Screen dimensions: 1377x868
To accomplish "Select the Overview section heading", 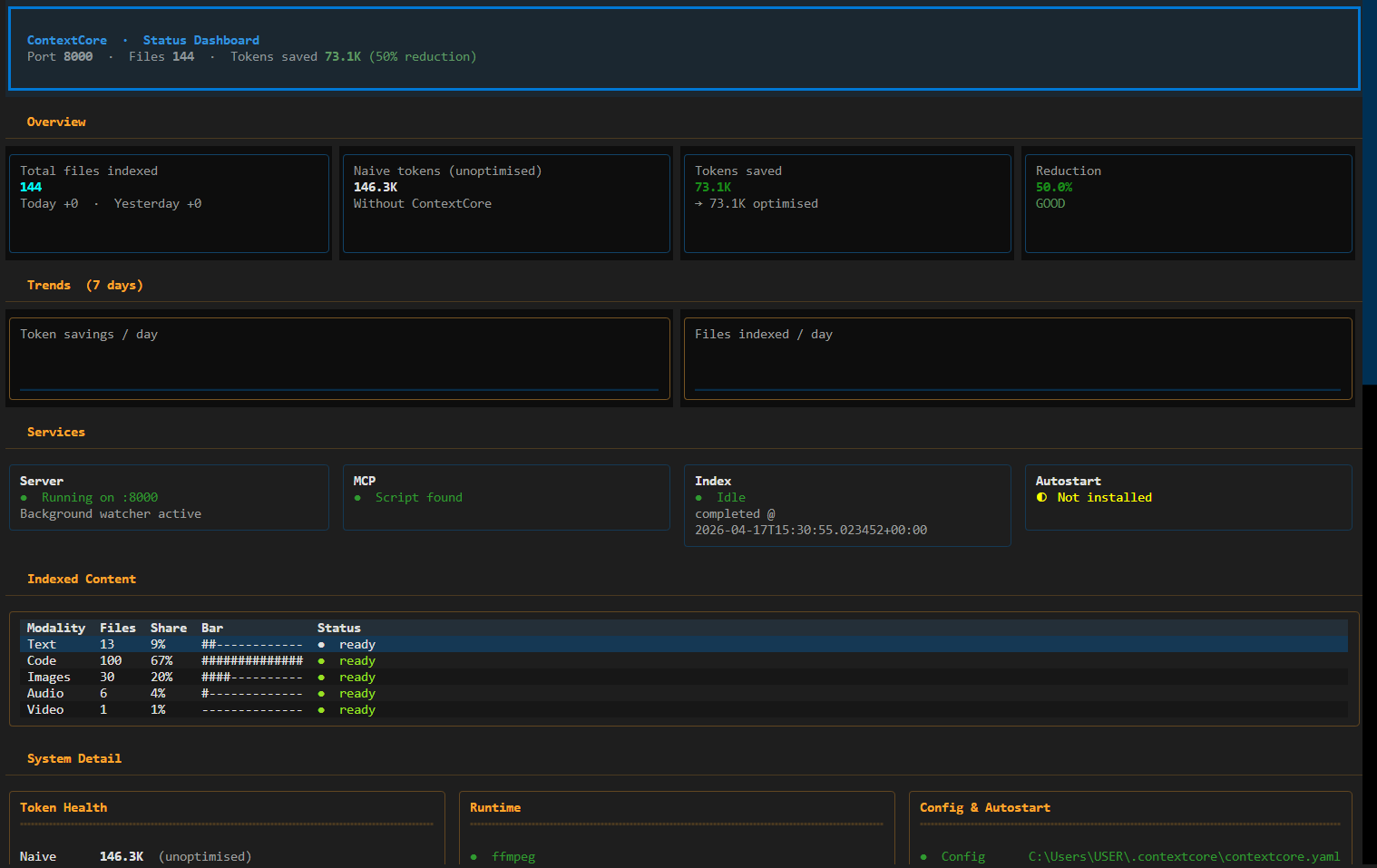I will [56, 122].
